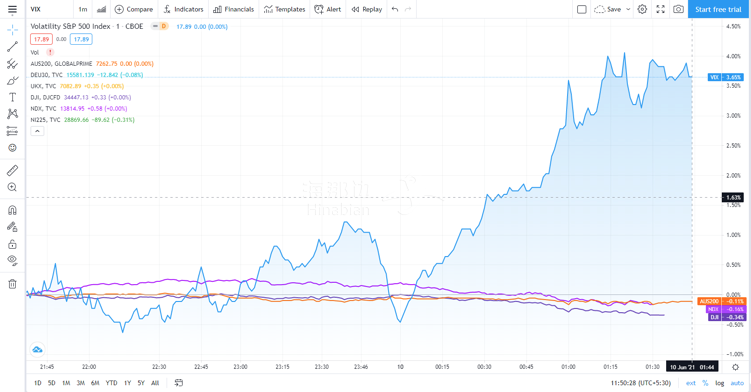This screenshot has width=751, height=392.
Task: Save the chart layout
Action: click(x=608, y=9)
